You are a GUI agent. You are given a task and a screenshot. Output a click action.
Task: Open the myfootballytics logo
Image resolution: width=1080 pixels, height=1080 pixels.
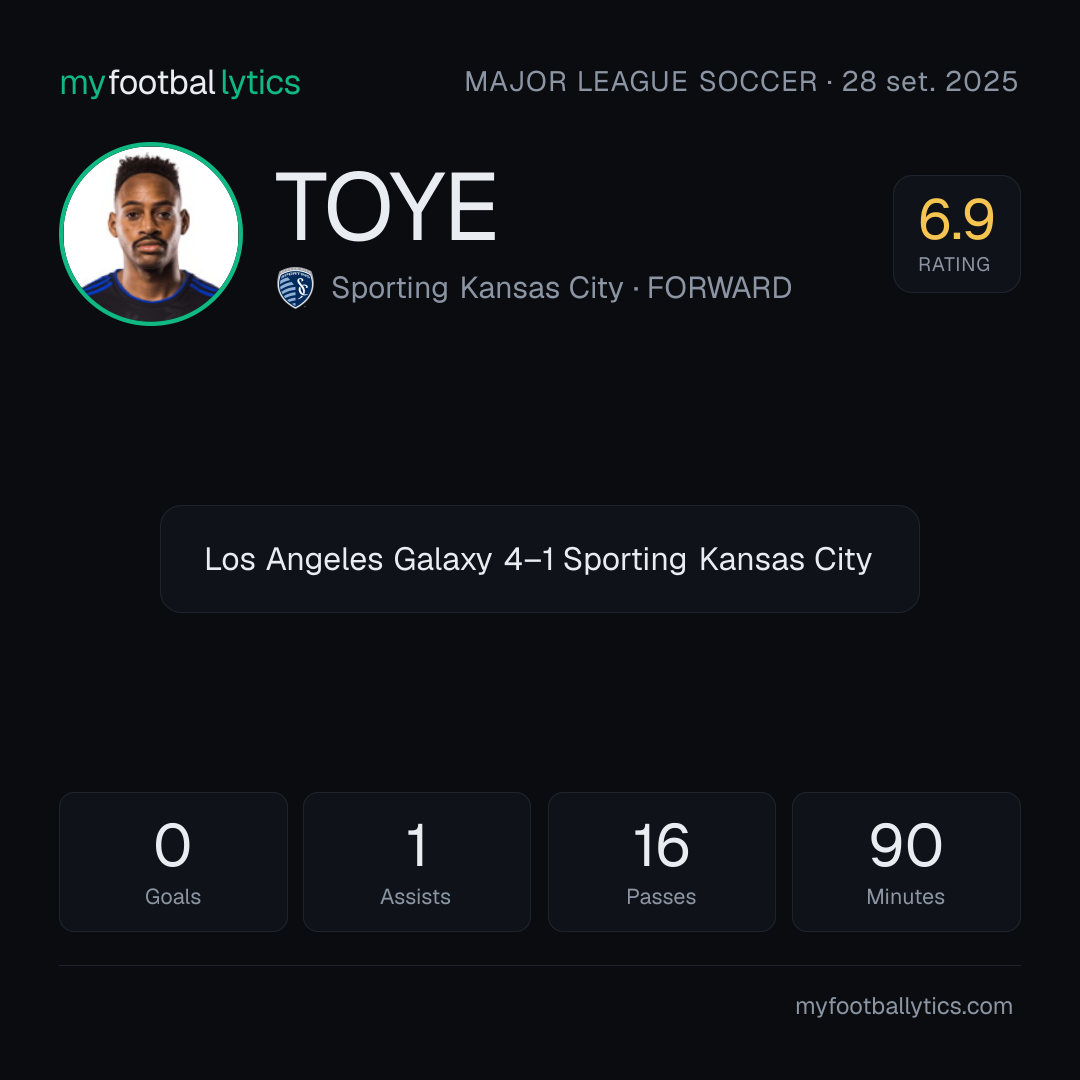click(180, 83)
